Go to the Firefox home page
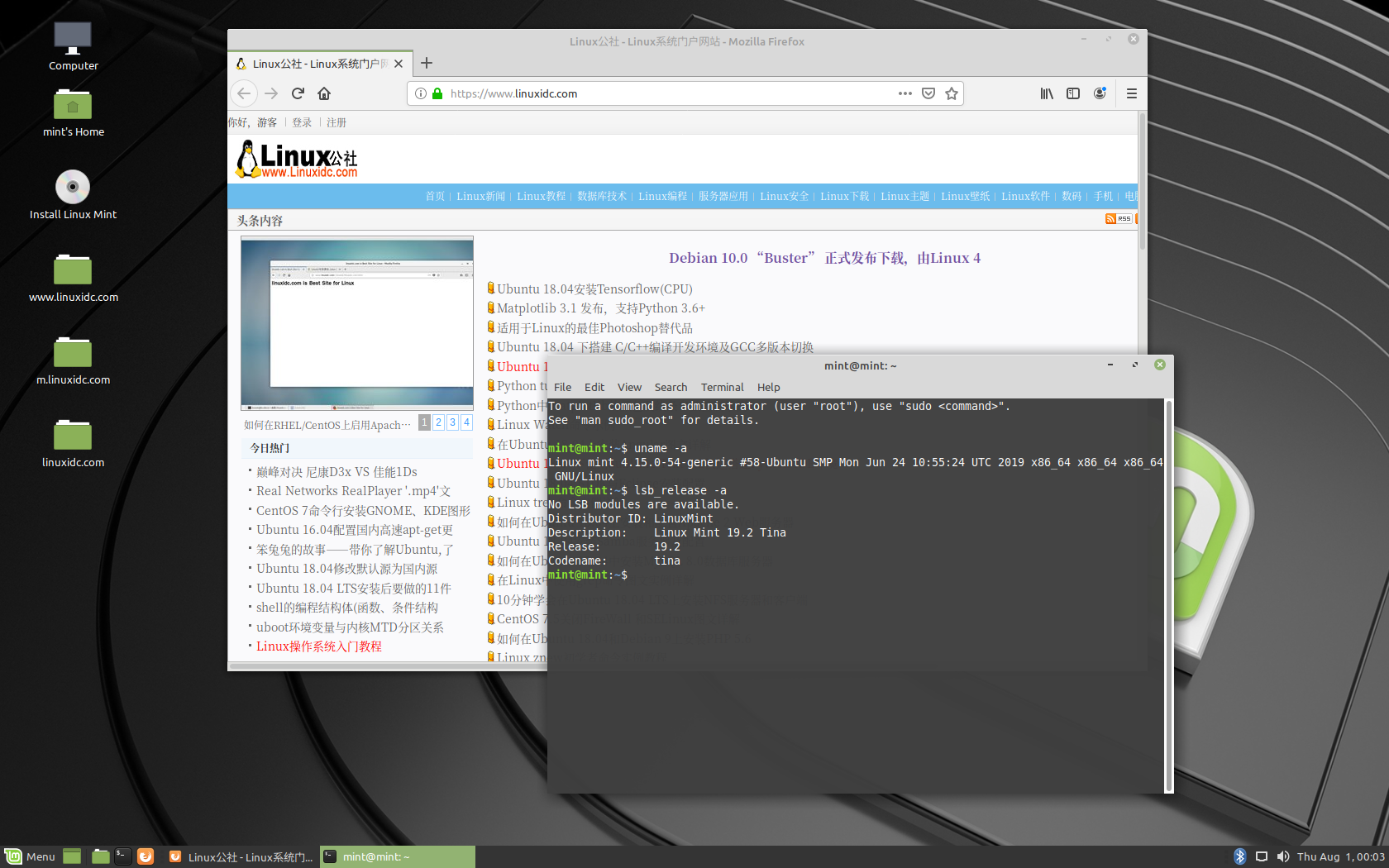This screenshot has height=868, width=1389. pos(324,93)
